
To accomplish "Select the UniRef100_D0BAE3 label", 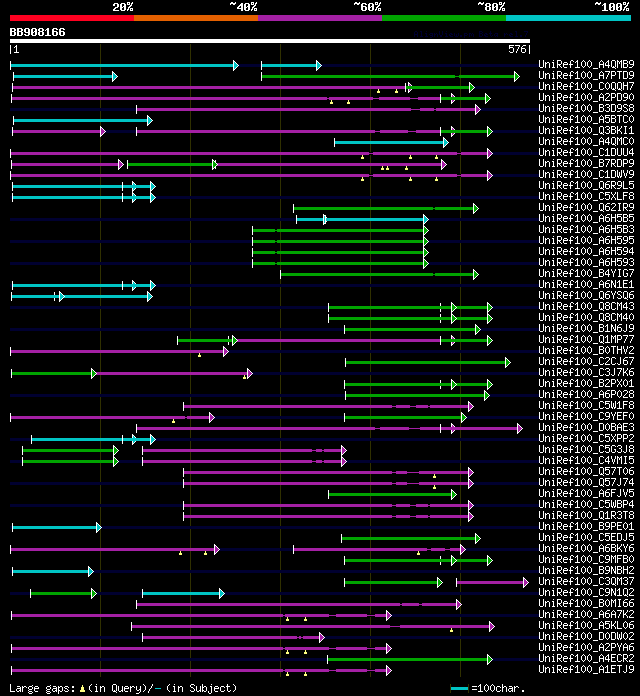I will (586, 427).
